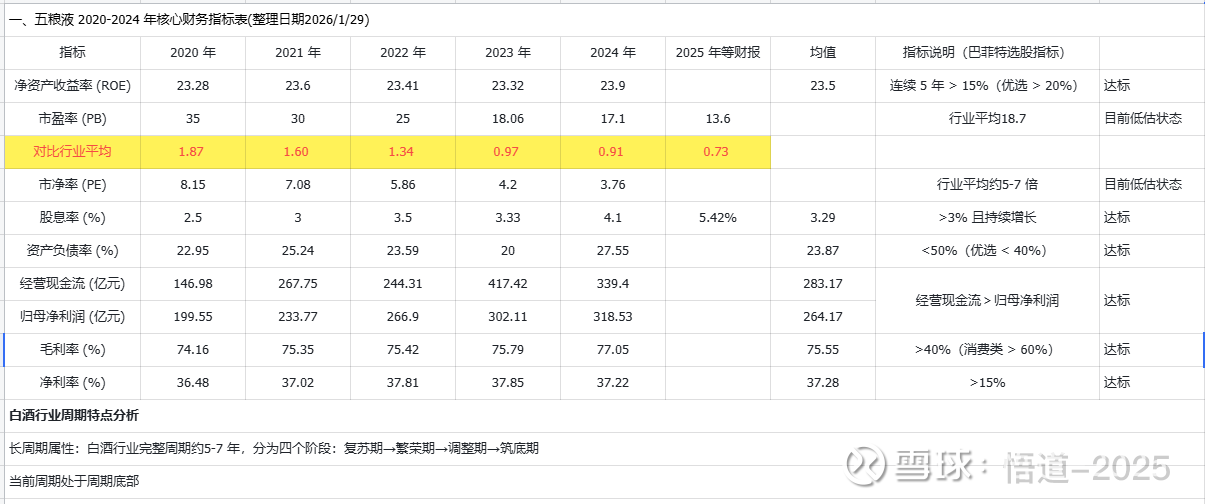Image resolution: width=1205 pixels, height=504 pixels.
Task: Click the 市盈率 (PB) row label
Action: click(73, 119)
